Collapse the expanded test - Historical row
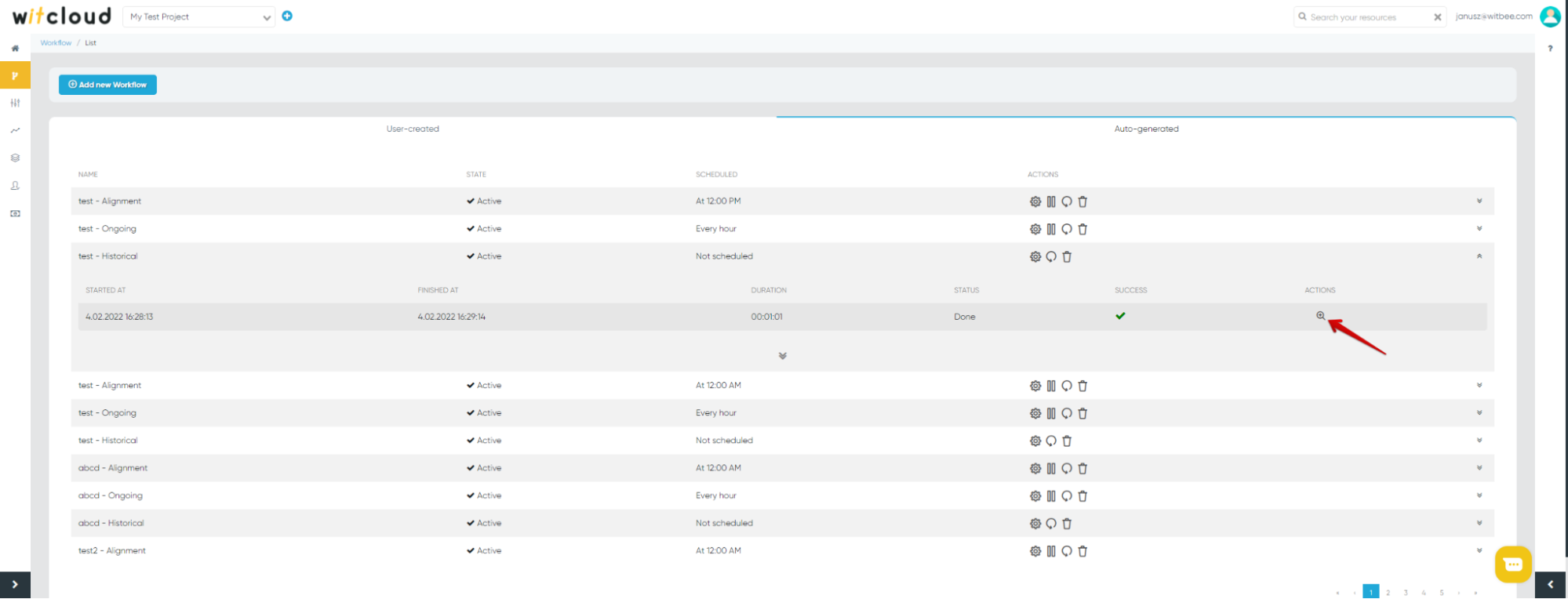The height and width of the screenshot is (599, 1568). (x=1479, y=256)
